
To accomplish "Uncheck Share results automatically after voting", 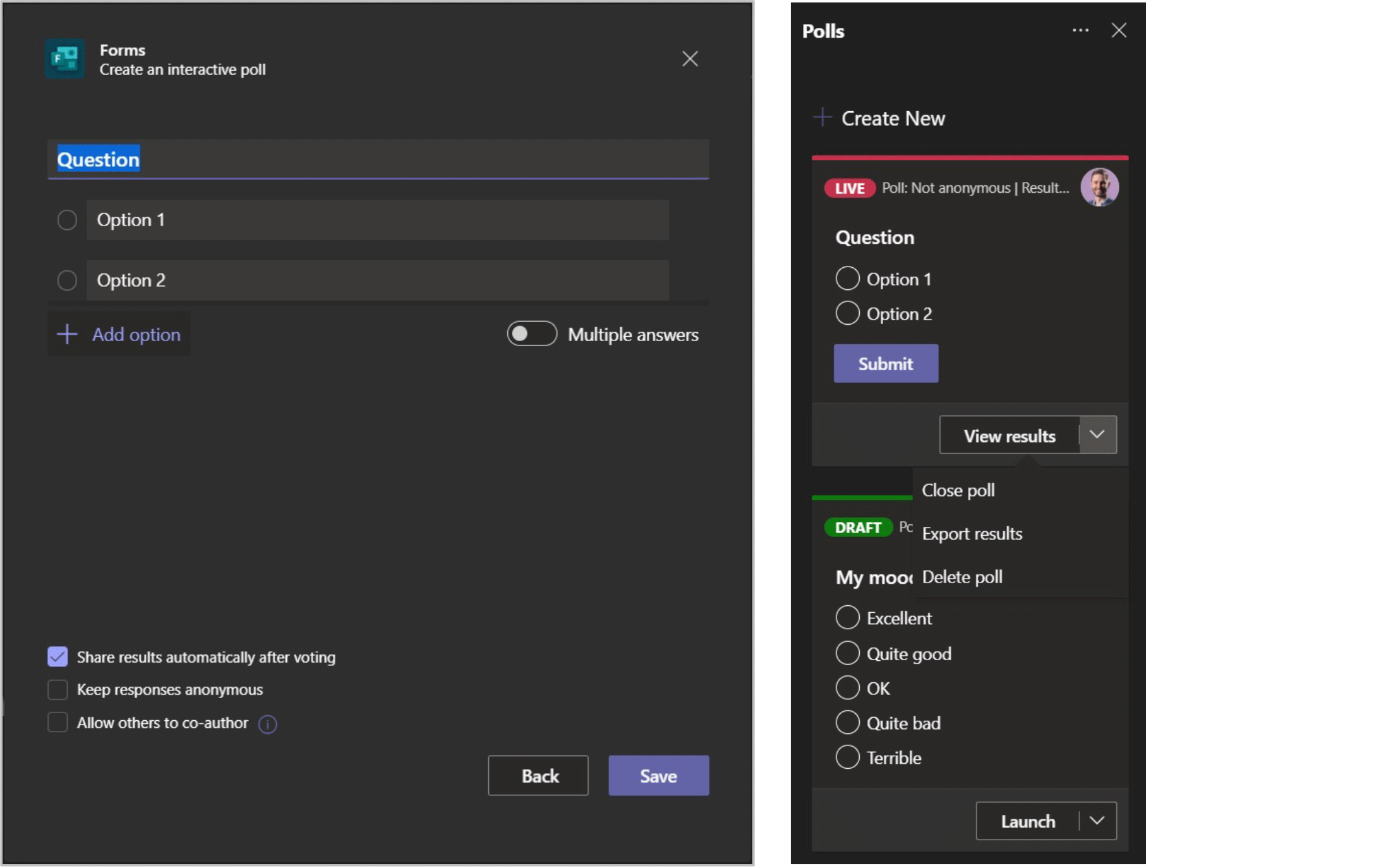I will pos(57,657).
